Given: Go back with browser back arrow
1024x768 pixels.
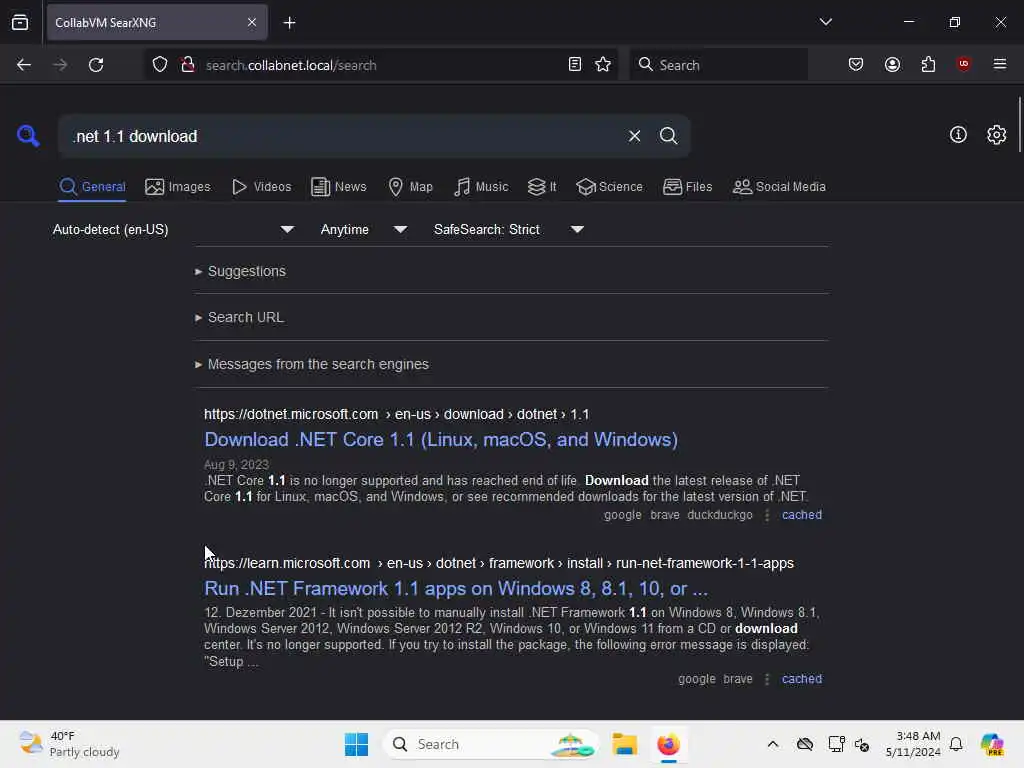Looking at the screenshot, I should point(24,65).
